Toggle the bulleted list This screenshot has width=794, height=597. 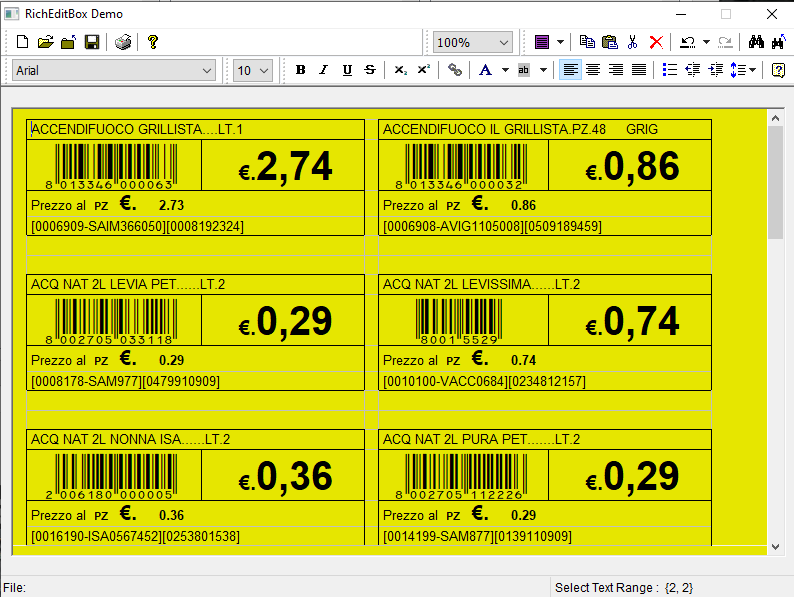(x=670, y=70)
